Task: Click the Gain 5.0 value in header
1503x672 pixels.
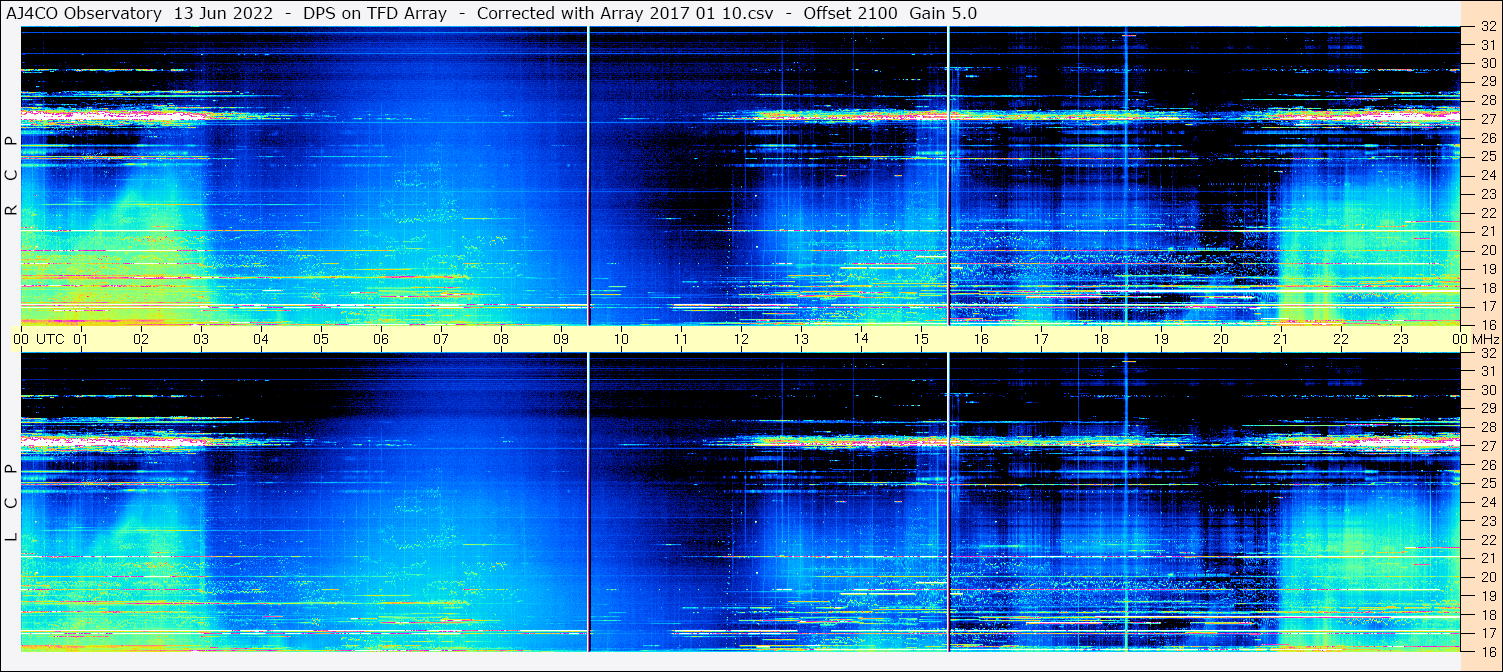Action: tap(943, 13)
